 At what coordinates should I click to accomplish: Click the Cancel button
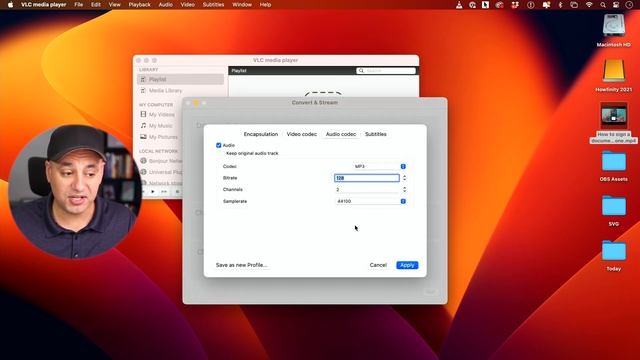click(378, 265)
